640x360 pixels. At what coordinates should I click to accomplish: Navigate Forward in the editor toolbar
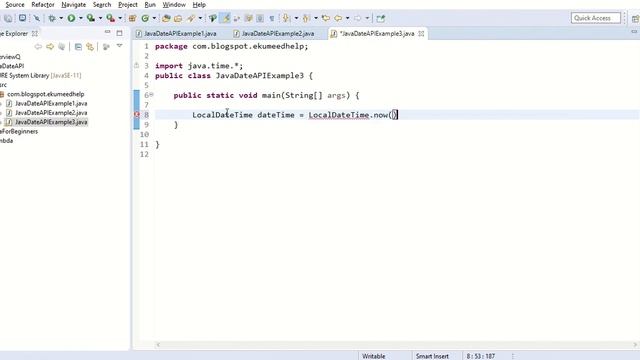(358, 18)
